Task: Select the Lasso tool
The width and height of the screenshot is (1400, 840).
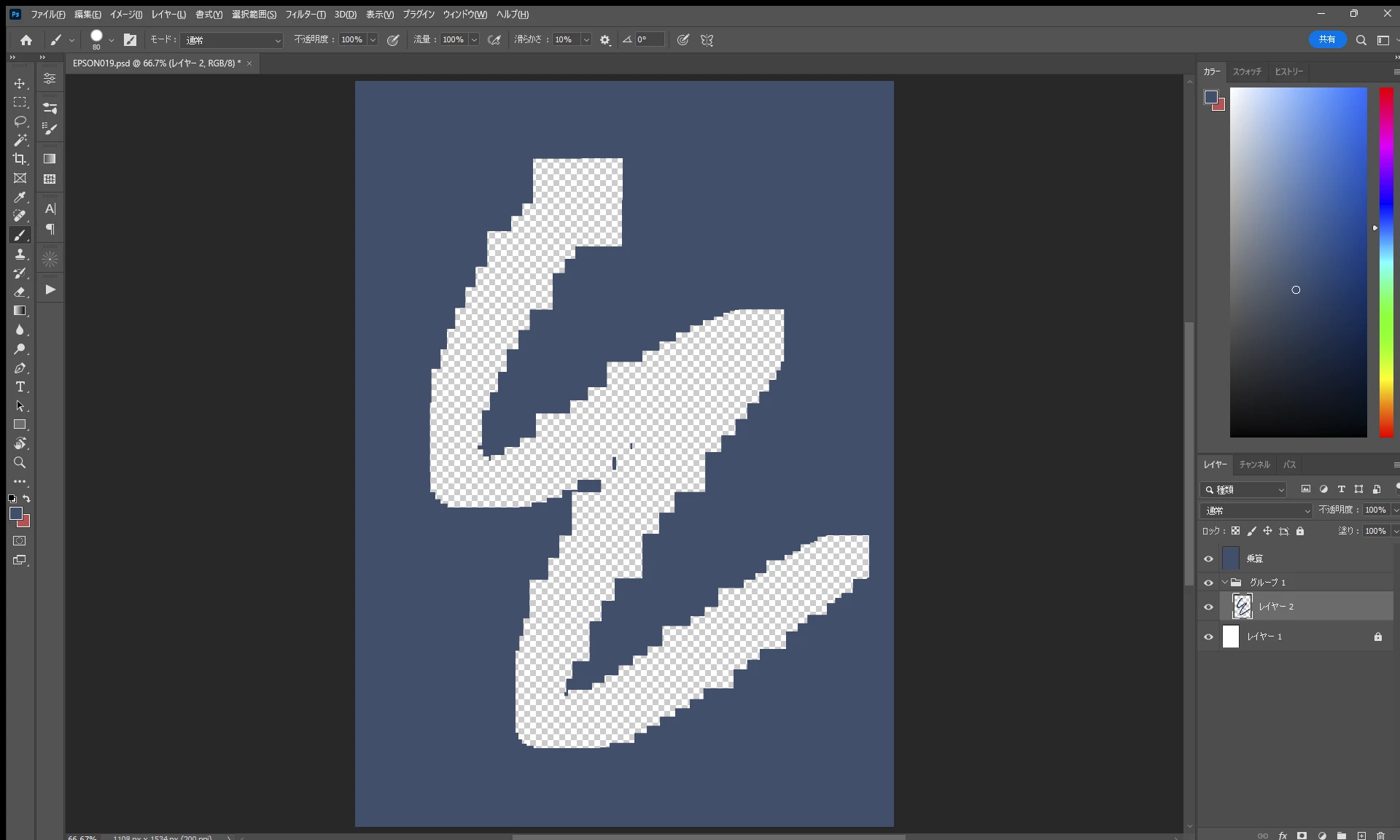Action: [x=20, y=121]
